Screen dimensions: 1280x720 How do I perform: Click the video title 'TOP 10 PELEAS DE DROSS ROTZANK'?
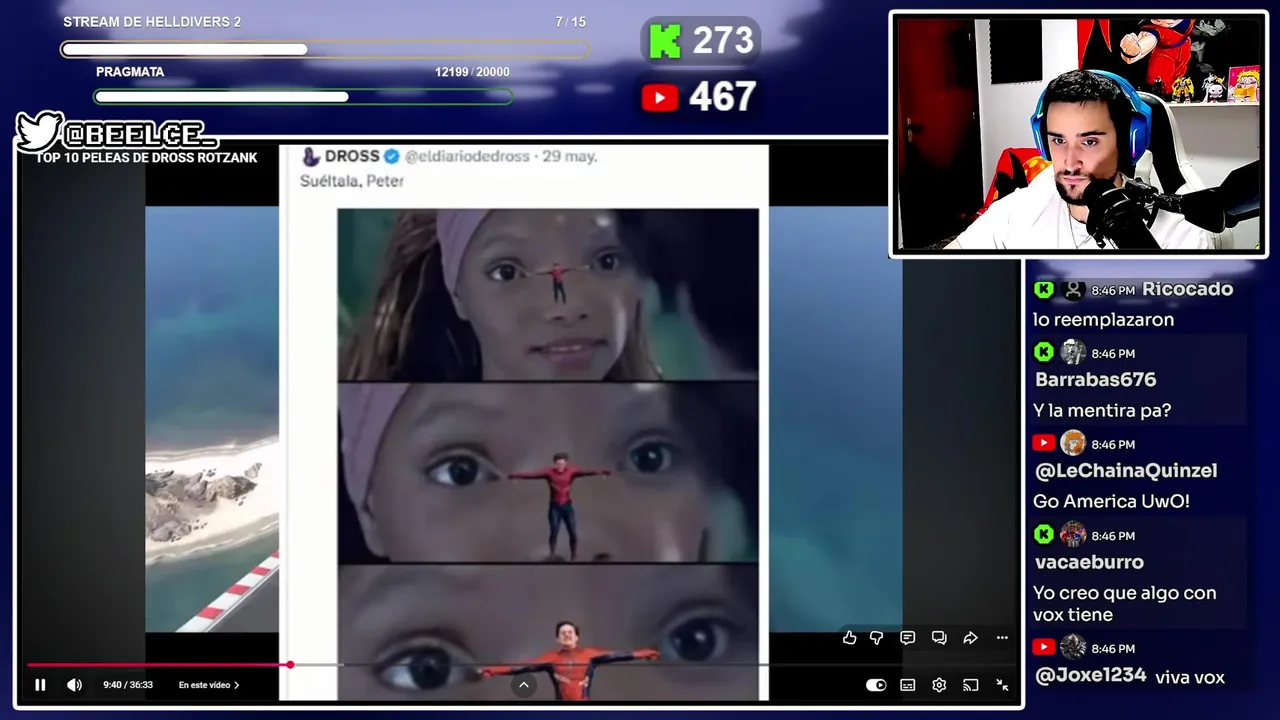(146, 157)
